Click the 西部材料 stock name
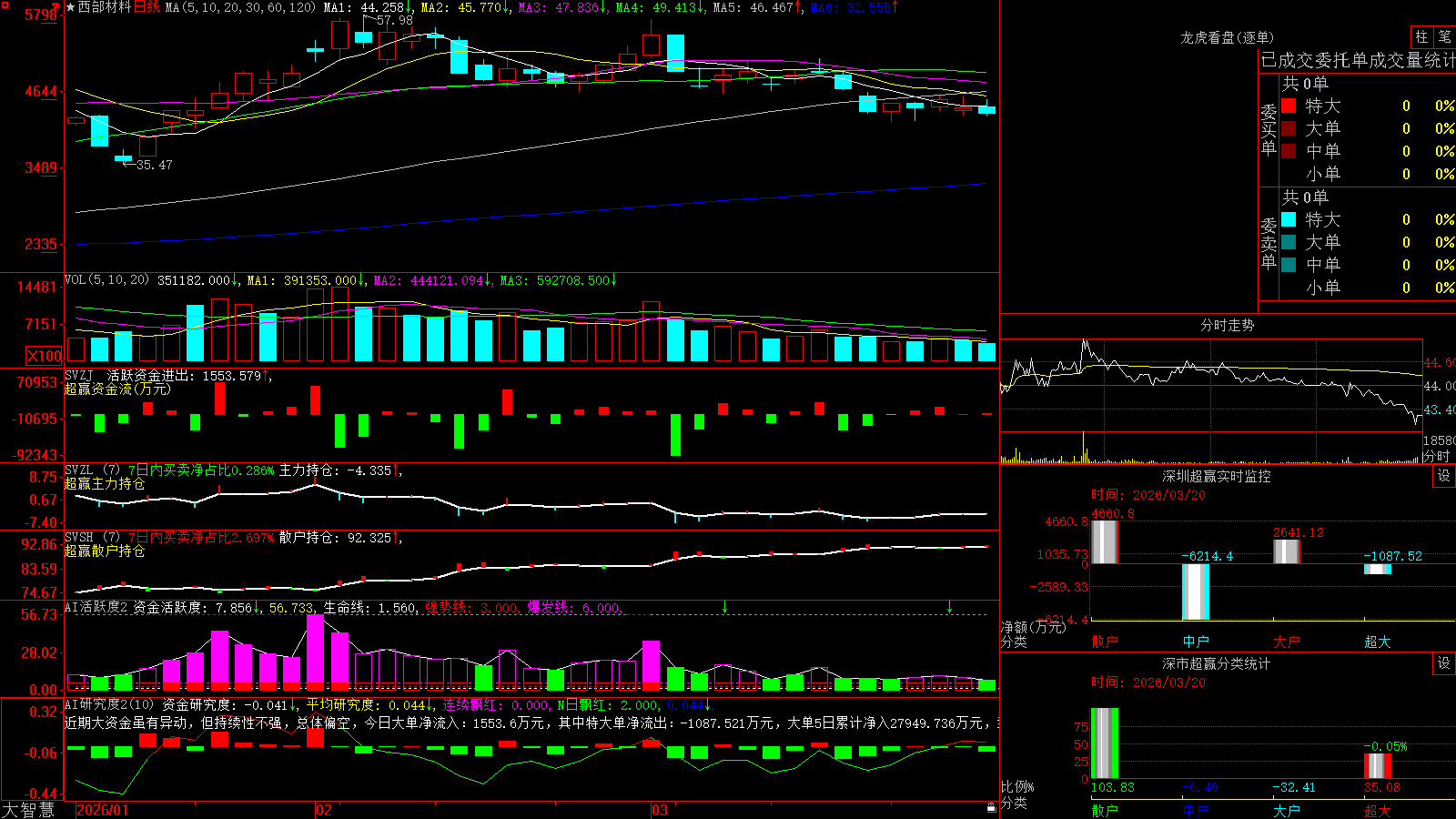The height and width of the screenshot is (819, 1456). pyautogui.click(x=105, y=7)
